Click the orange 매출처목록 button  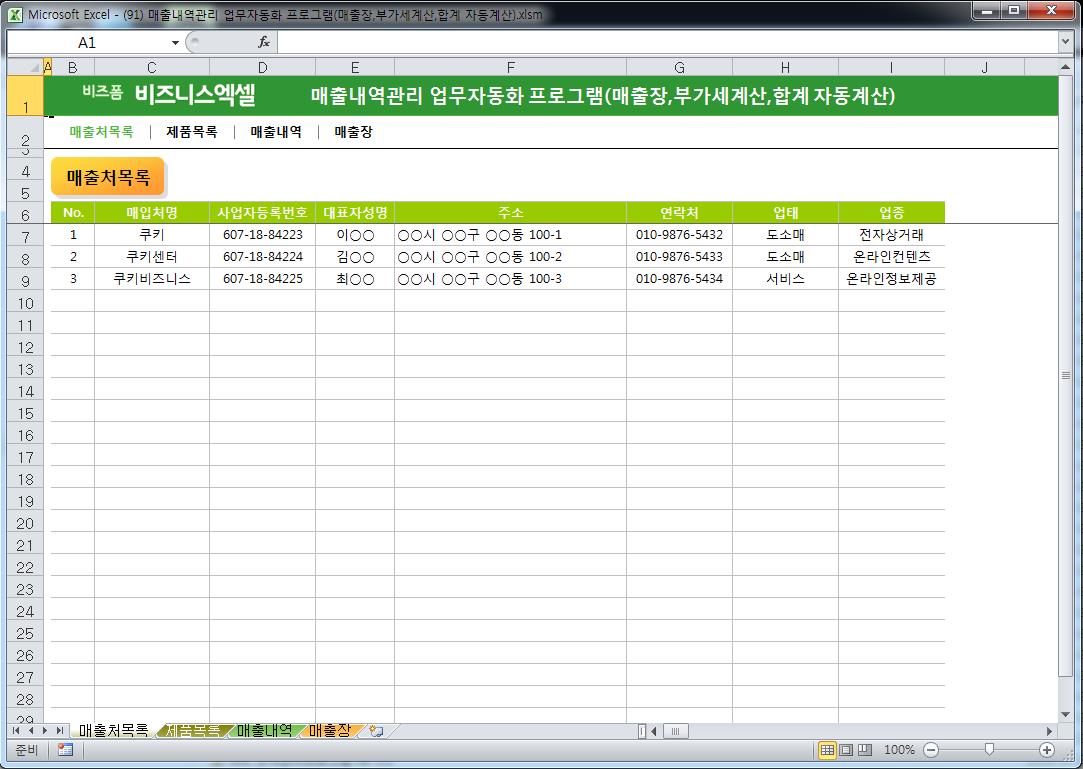tap(108, 178)
